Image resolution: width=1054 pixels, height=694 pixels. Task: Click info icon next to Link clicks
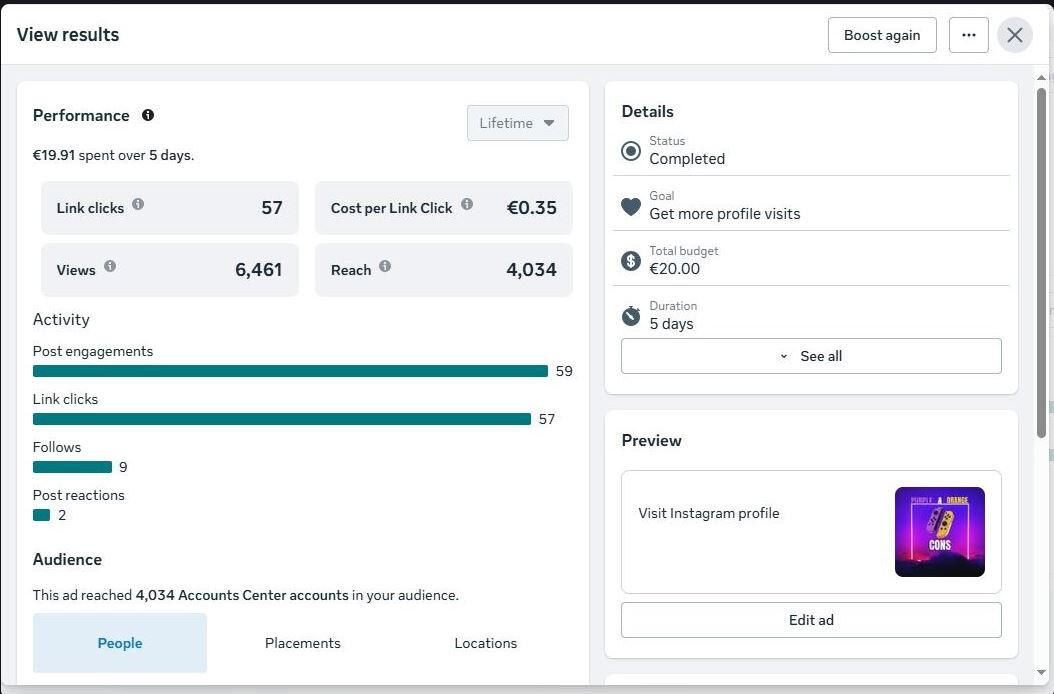(138, 204)
